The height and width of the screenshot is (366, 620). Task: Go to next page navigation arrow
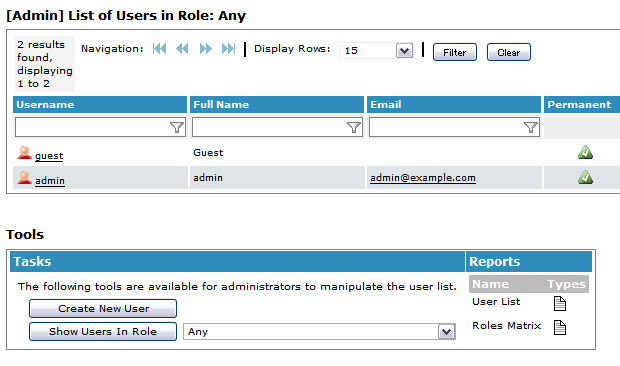click(206, 49)
